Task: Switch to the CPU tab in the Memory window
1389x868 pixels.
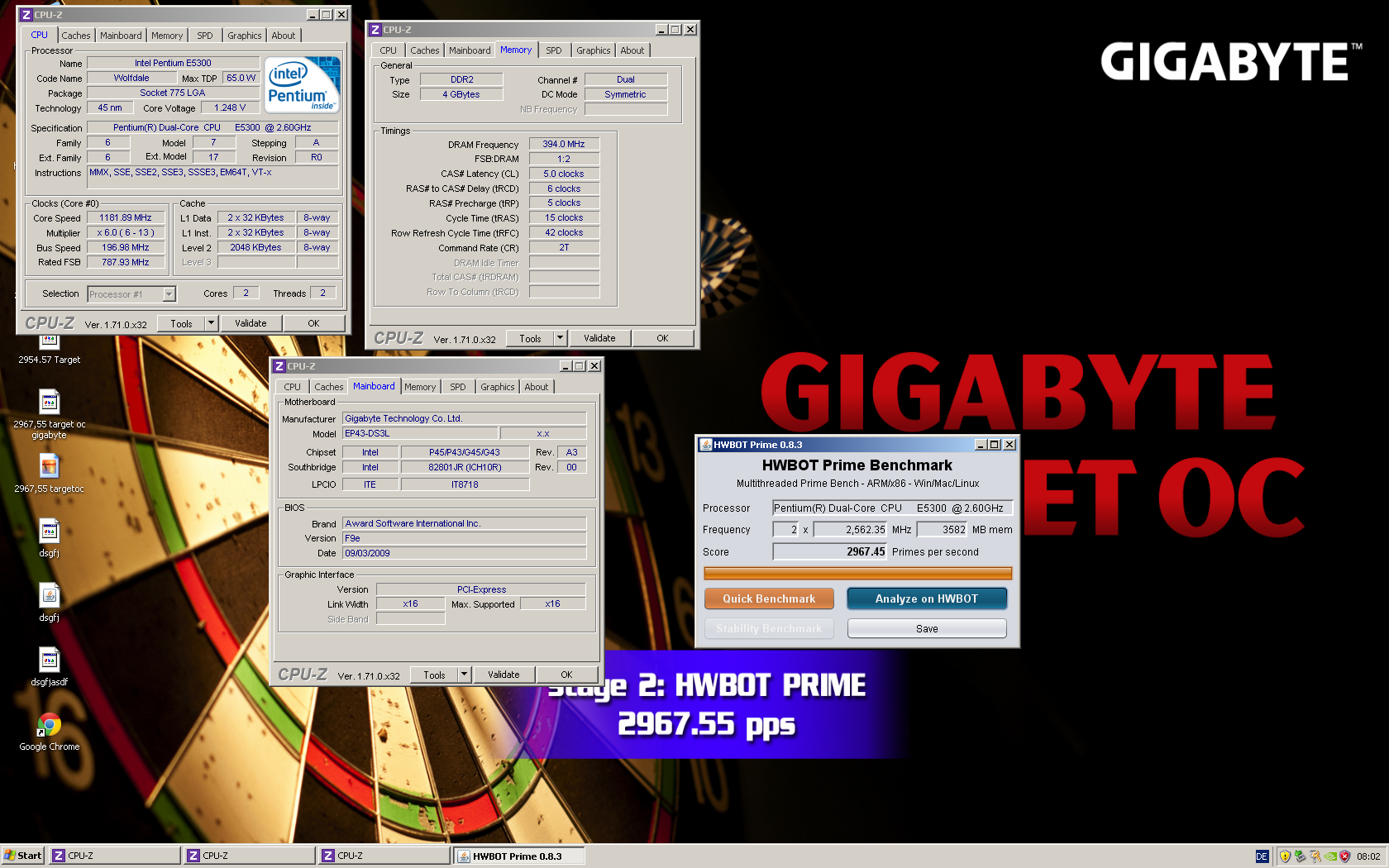Action: click(x=389, y=50)
